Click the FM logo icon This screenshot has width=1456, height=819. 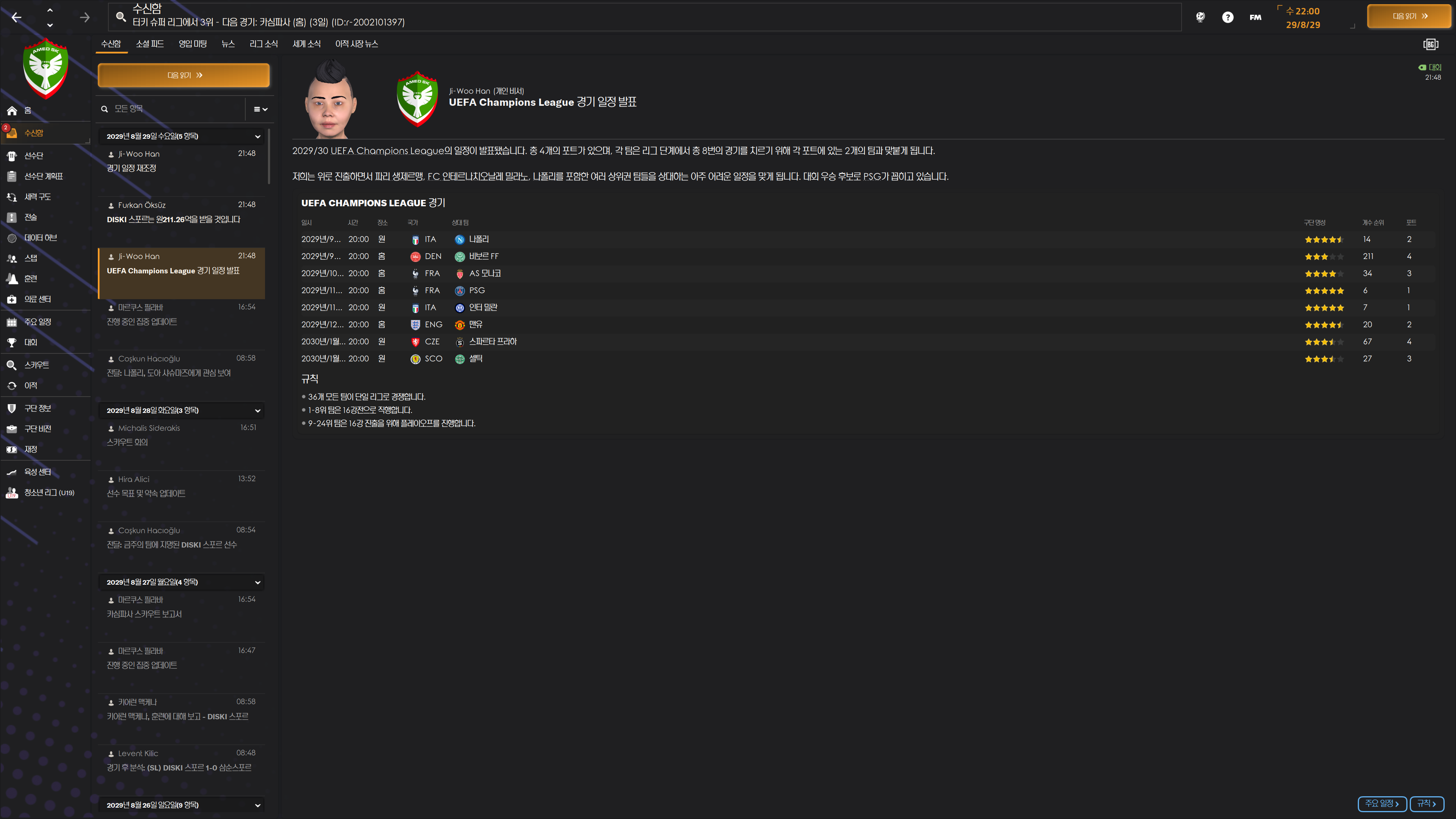(1255, 17)
